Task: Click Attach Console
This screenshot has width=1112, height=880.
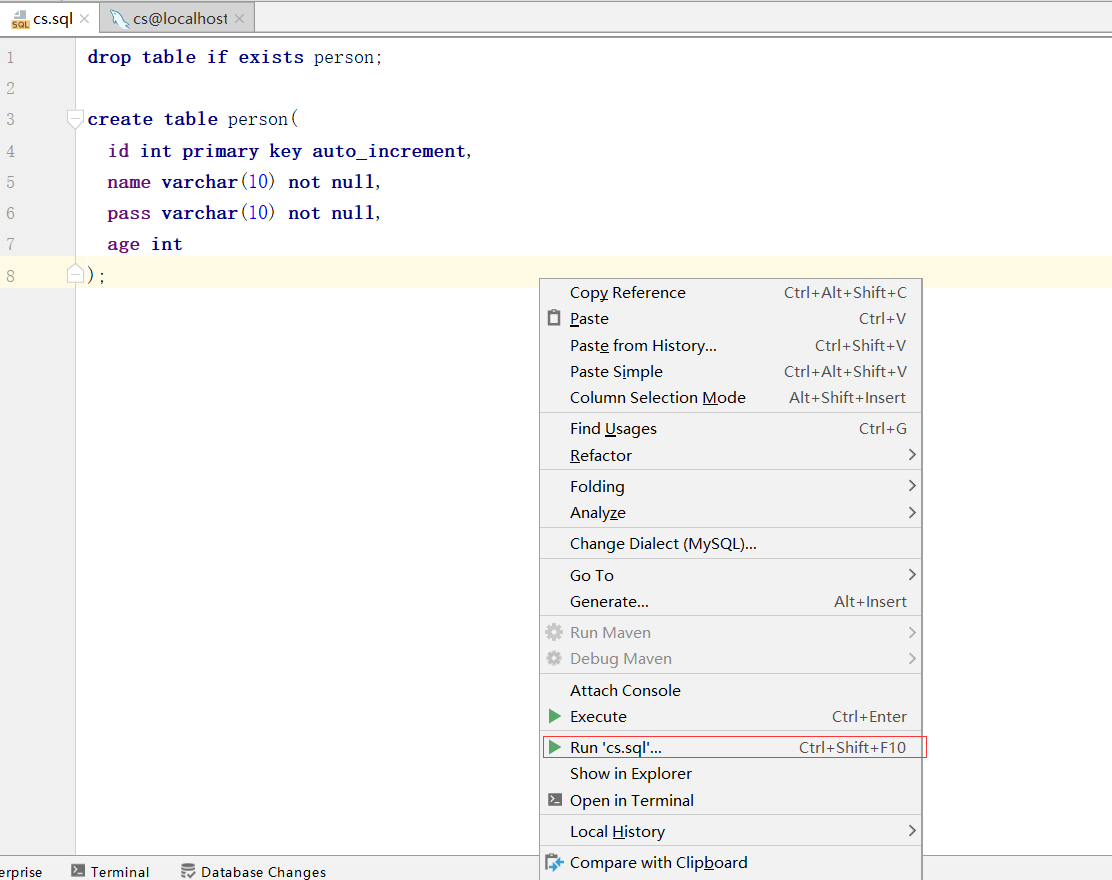Action: pyautogui.click(x=625, y=690)
